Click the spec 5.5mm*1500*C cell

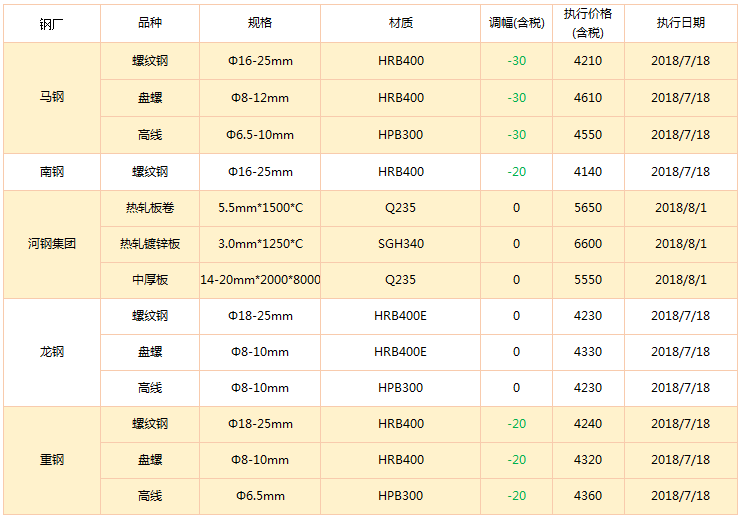coord(260,208)
